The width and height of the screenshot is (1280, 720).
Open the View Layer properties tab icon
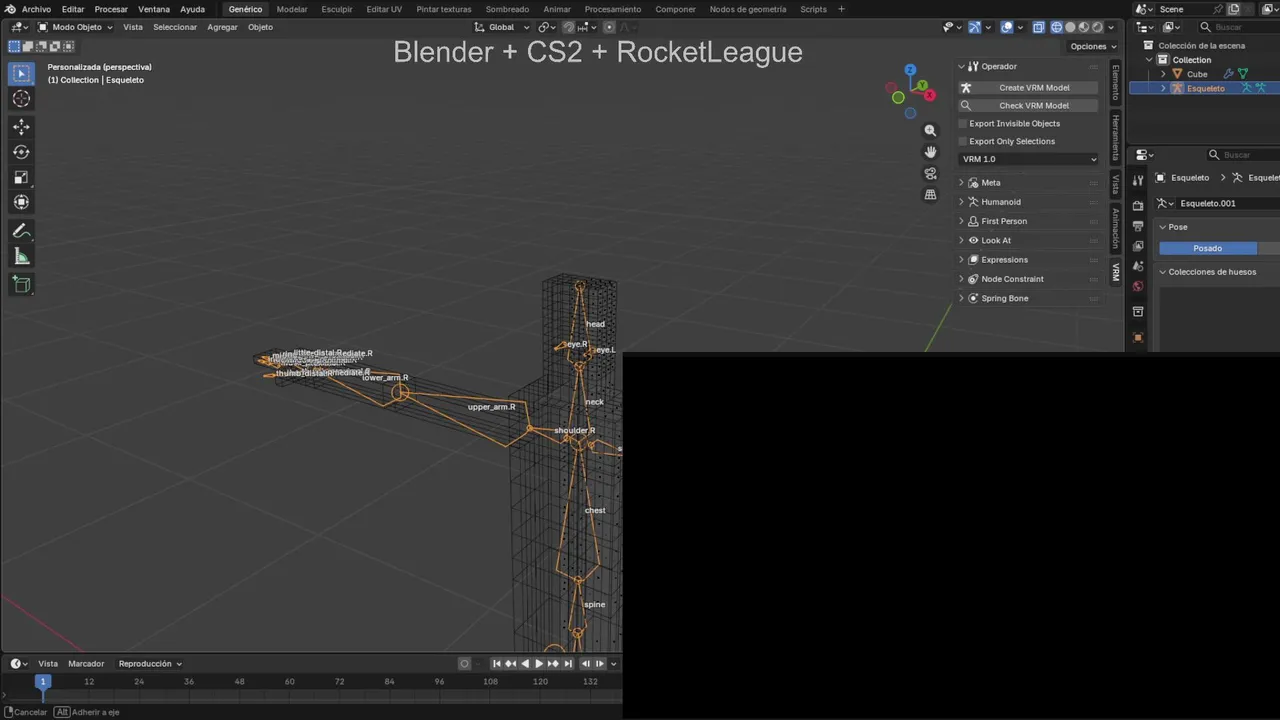coord(1138,246)
